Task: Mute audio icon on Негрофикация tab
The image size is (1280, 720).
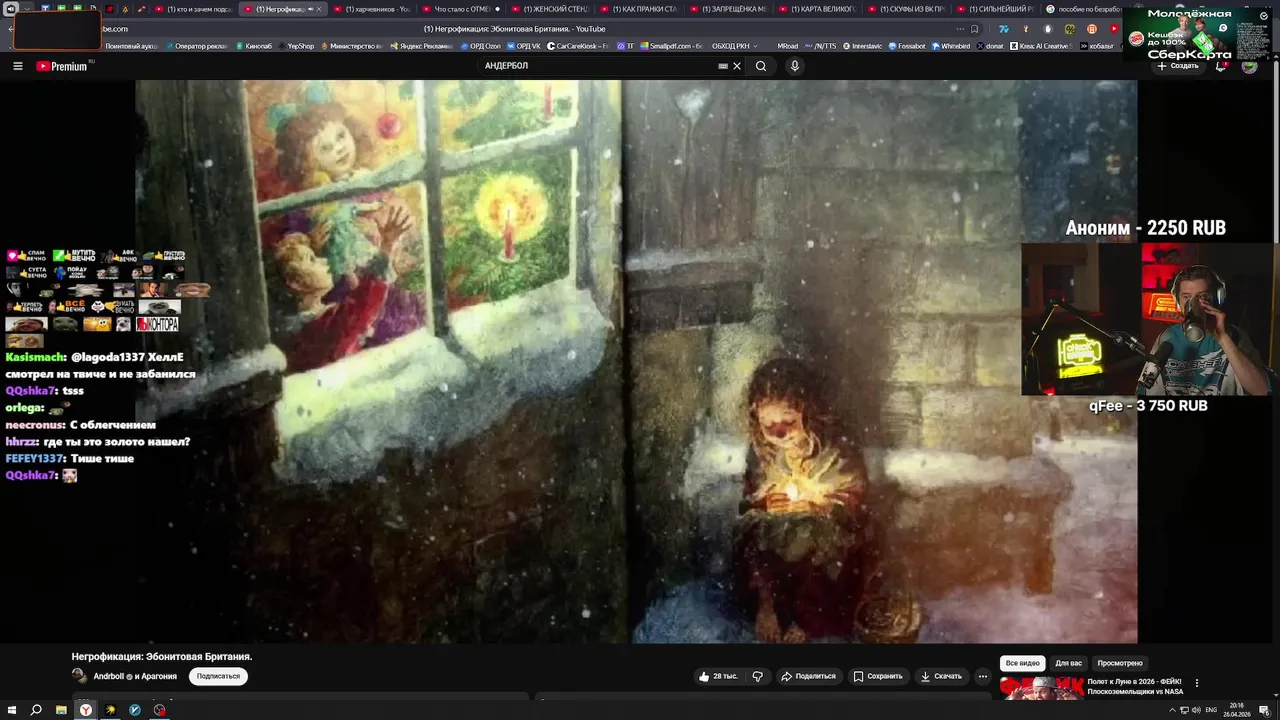Action: pyautogui.click(x=310, y=9)
